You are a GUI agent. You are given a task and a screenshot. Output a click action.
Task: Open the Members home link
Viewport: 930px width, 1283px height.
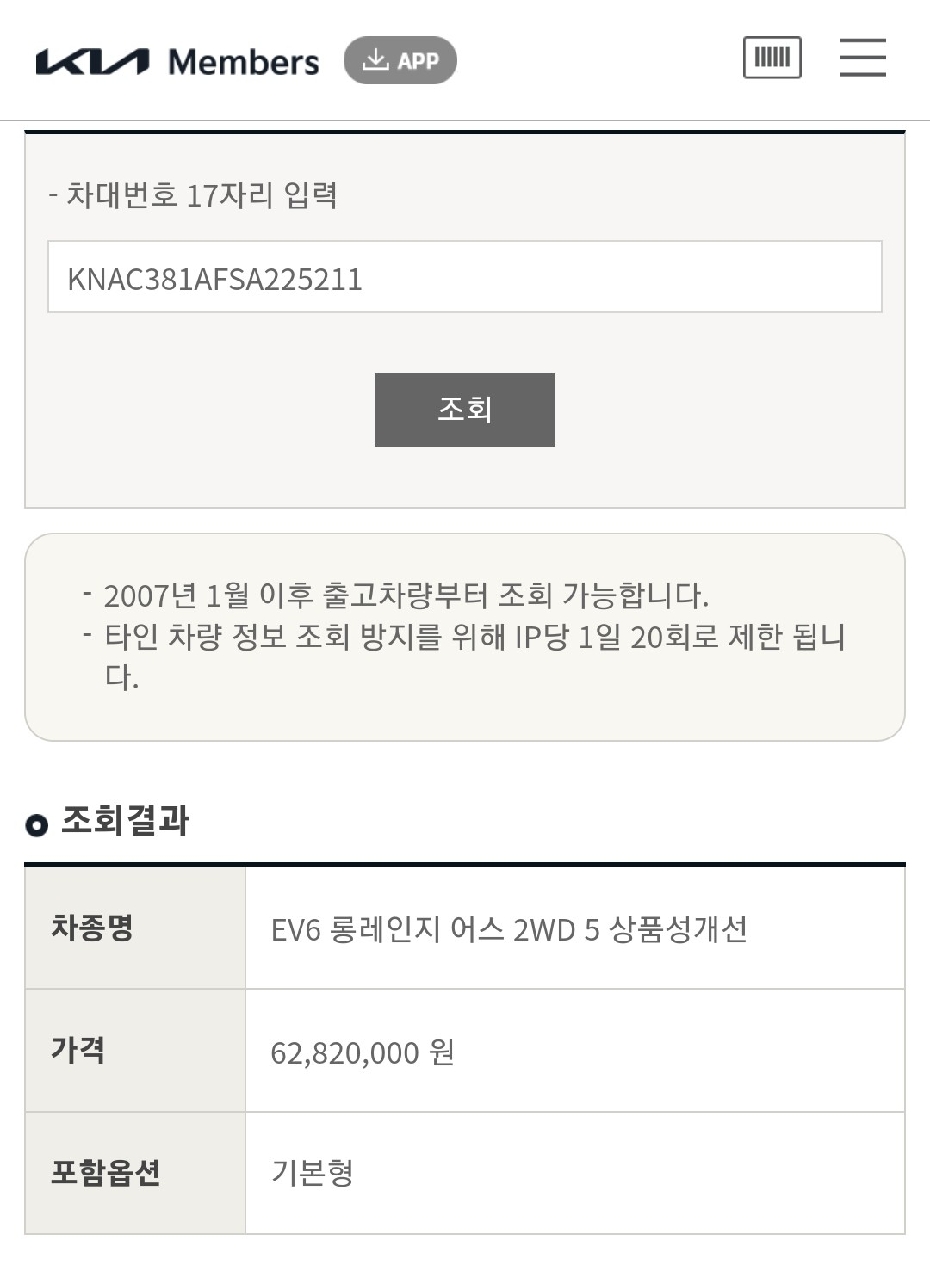[244, 62]
